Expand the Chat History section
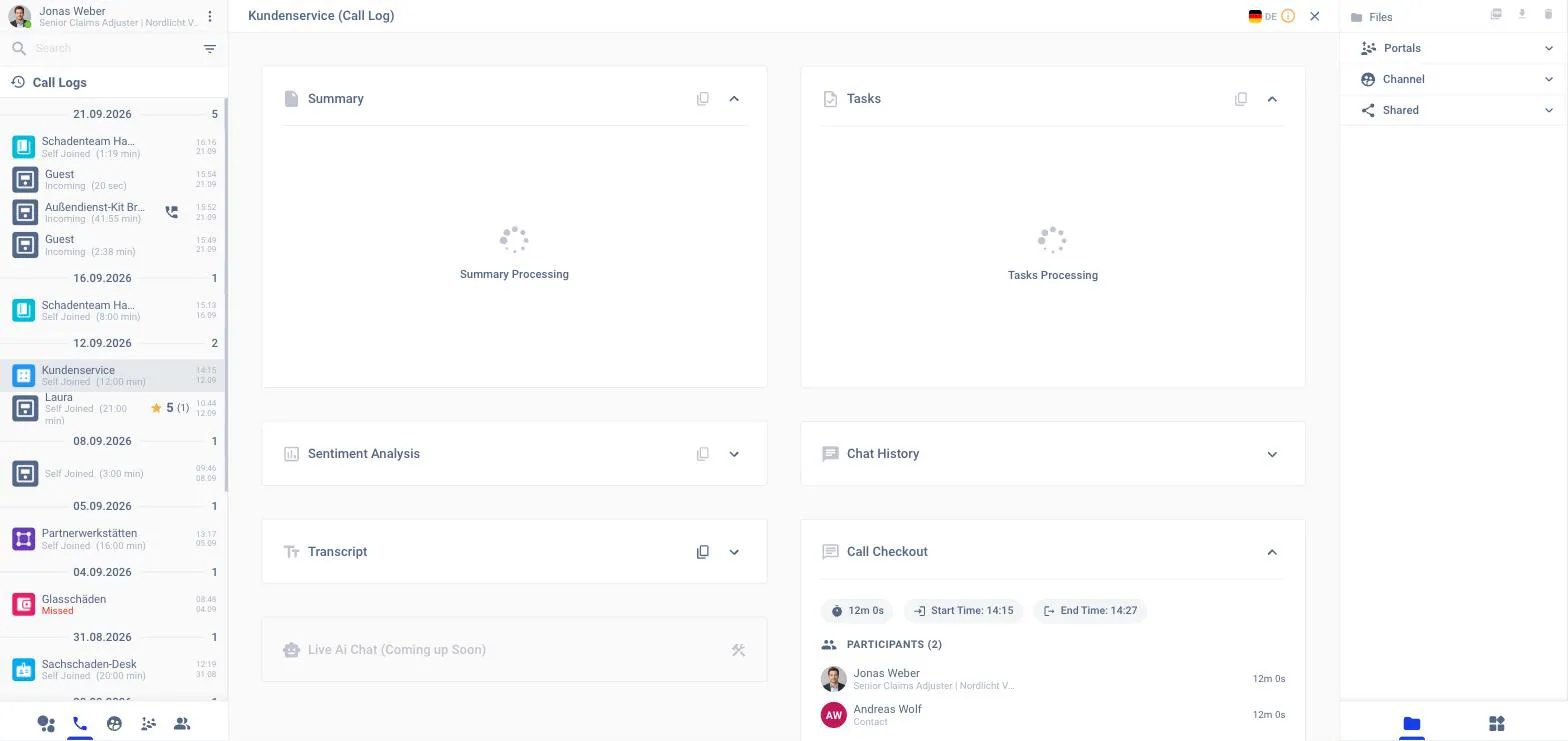Viewport: 1568px width, 741px height. coord(1272,454)
